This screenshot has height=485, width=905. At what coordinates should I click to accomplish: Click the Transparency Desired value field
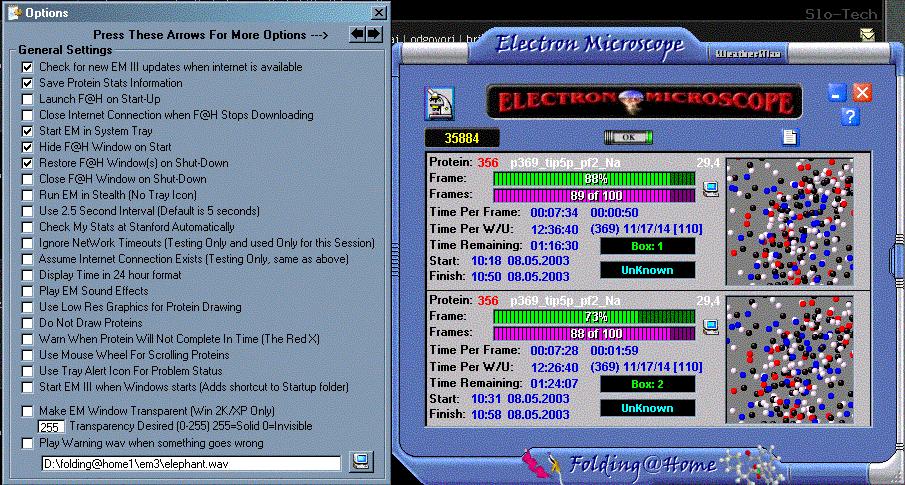[51, 427]
